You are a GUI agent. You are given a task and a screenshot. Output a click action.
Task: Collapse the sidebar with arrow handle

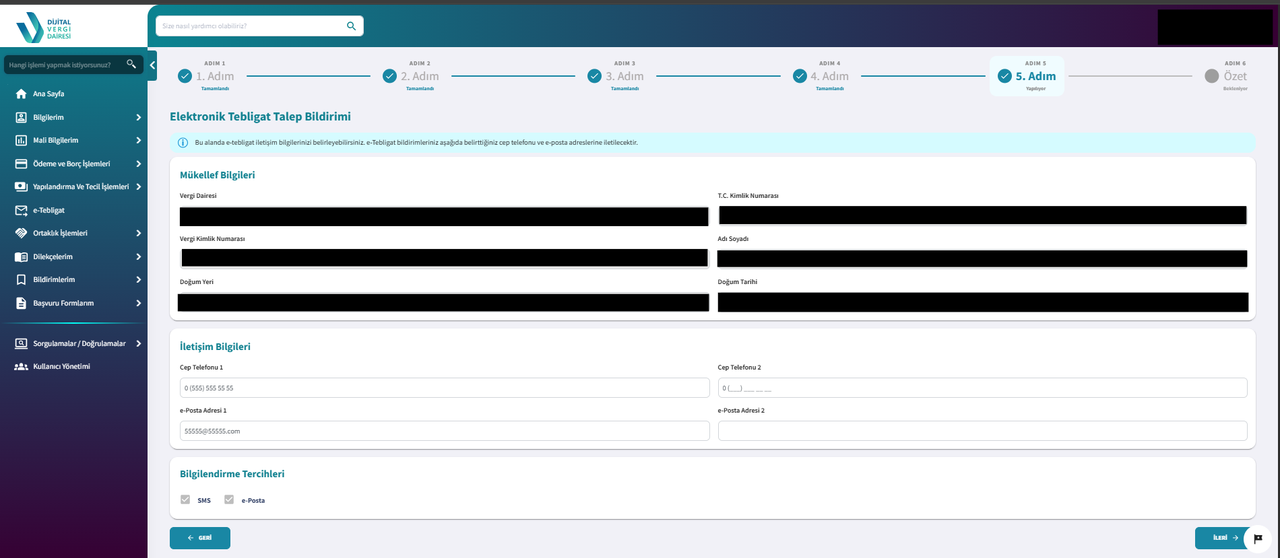[x=152, y=65]
